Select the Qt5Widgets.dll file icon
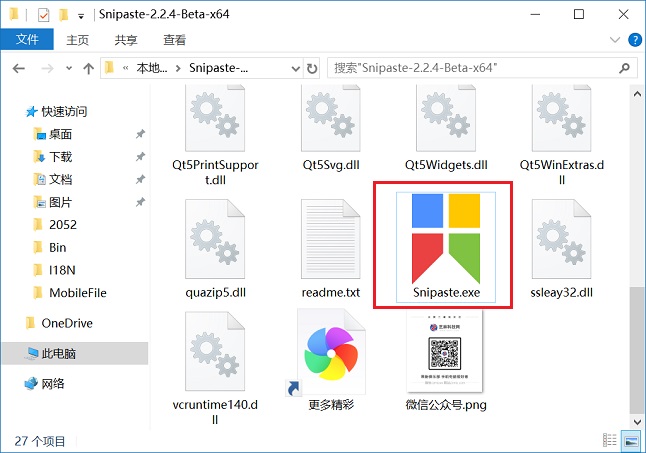The image size is (646, 453). click(x=446, y=118)
